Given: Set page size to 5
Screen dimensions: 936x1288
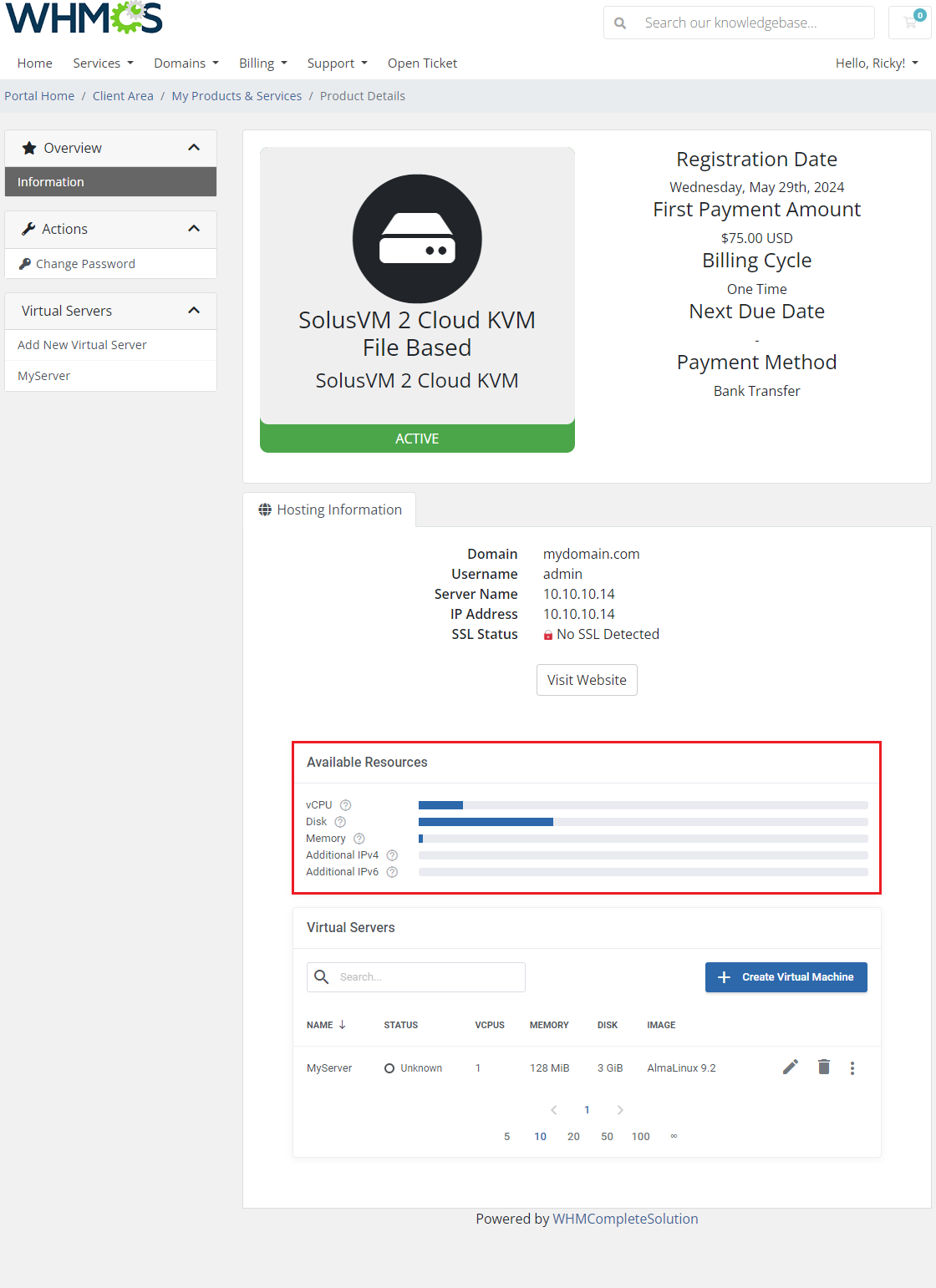Looking at the screenshot, I should (x=506, y=1137).
